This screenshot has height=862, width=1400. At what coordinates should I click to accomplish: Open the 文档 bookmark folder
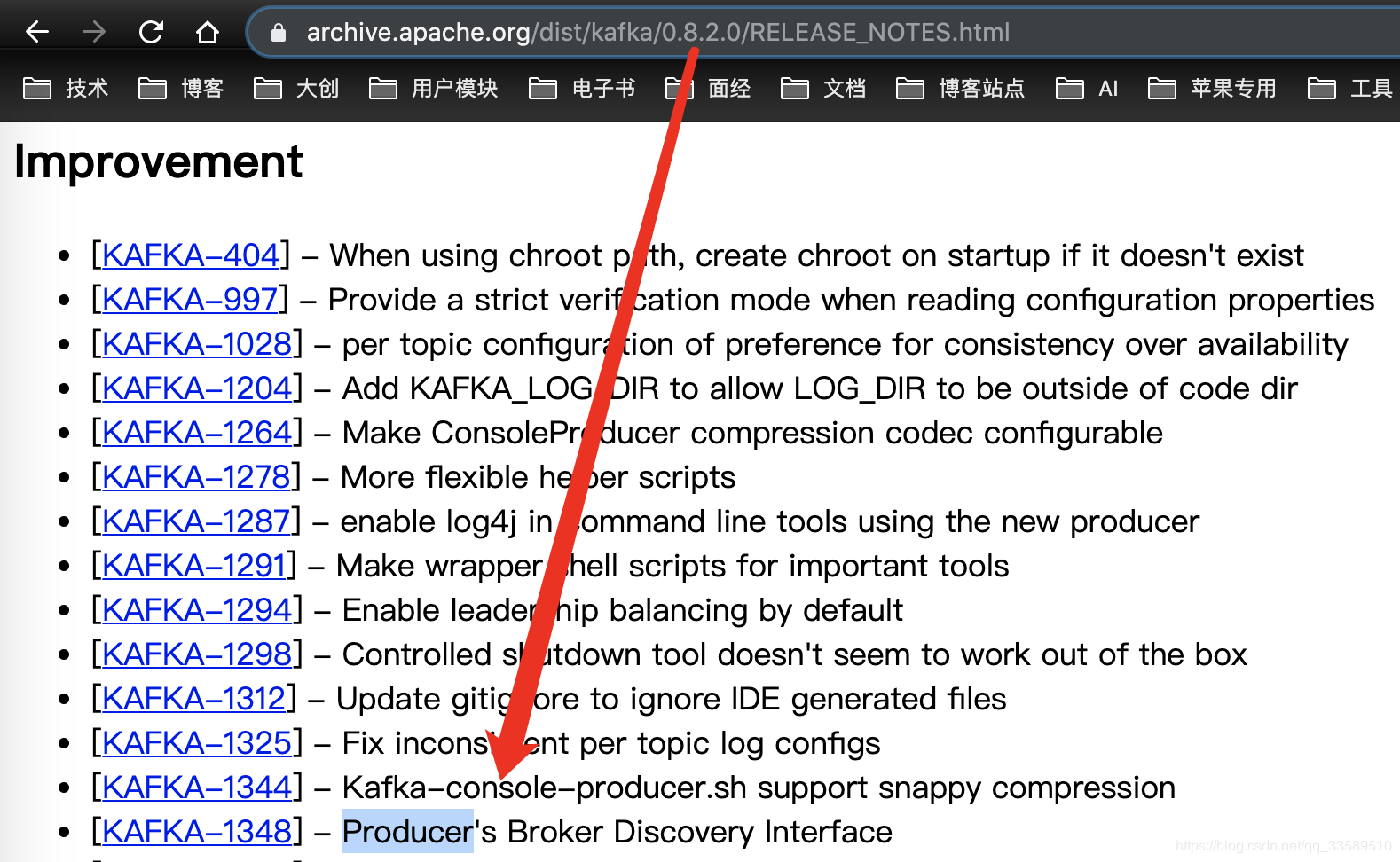click(823, 89)
